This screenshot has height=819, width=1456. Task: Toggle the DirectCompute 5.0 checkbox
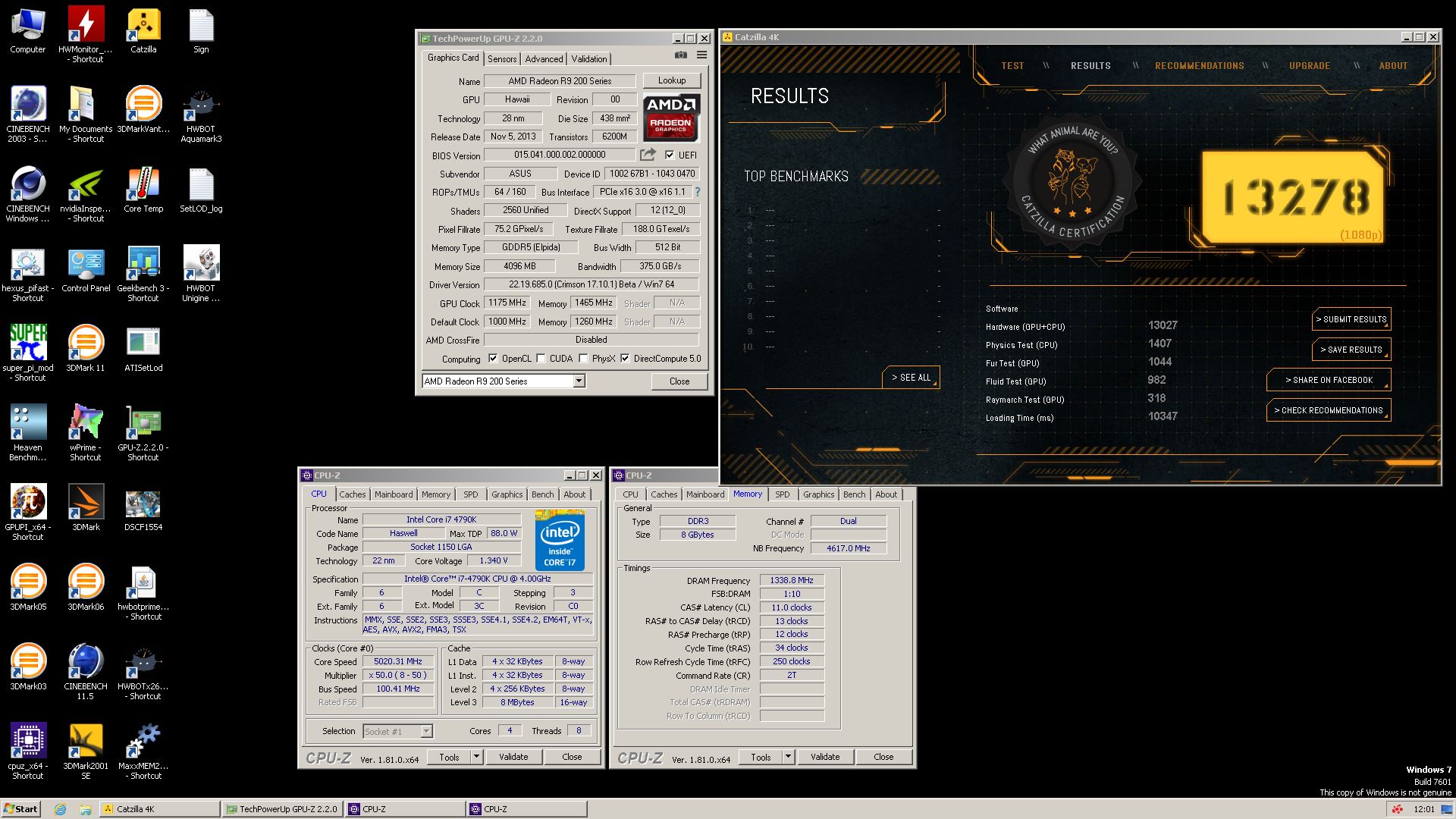[x=625, y=359]
